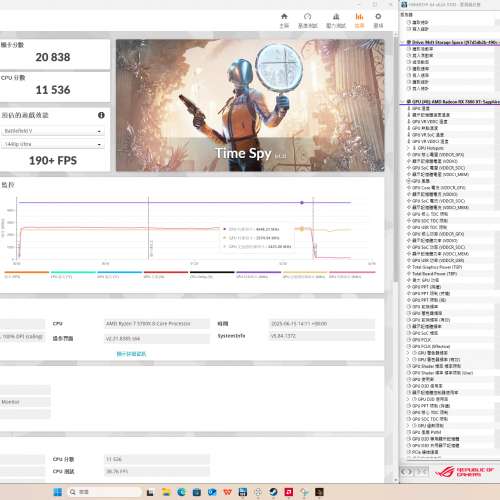Click the floppy-disk icon on the taskbar
The height and width of the screenshot is (500, 500).
coord(243,492)
